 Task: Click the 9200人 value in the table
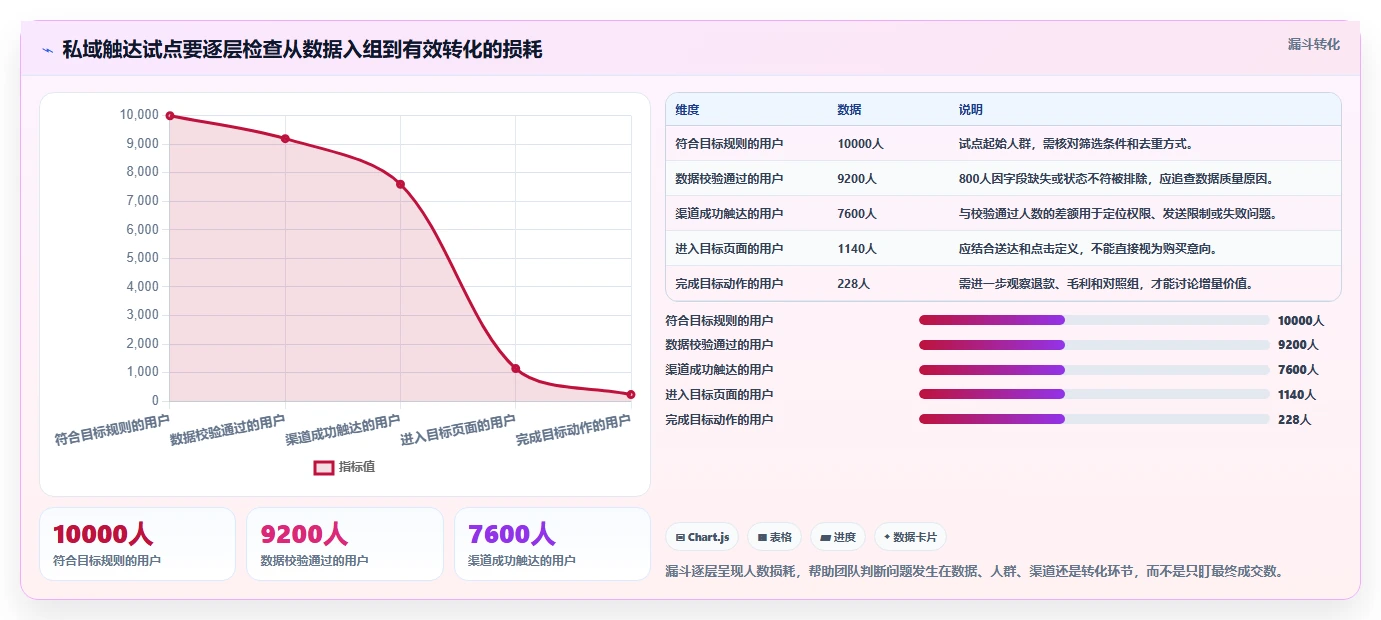tap(857, 179)
